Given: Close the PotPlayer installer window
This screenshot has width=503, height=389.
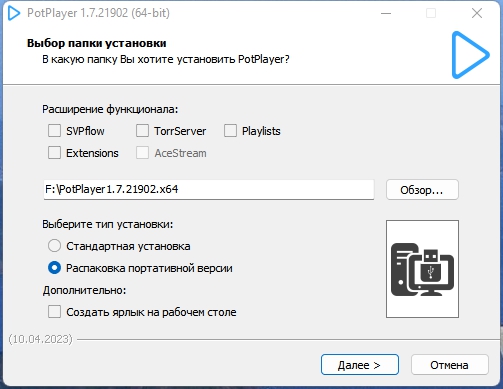Looking at the screenshot, I should (x=477, y=13).
